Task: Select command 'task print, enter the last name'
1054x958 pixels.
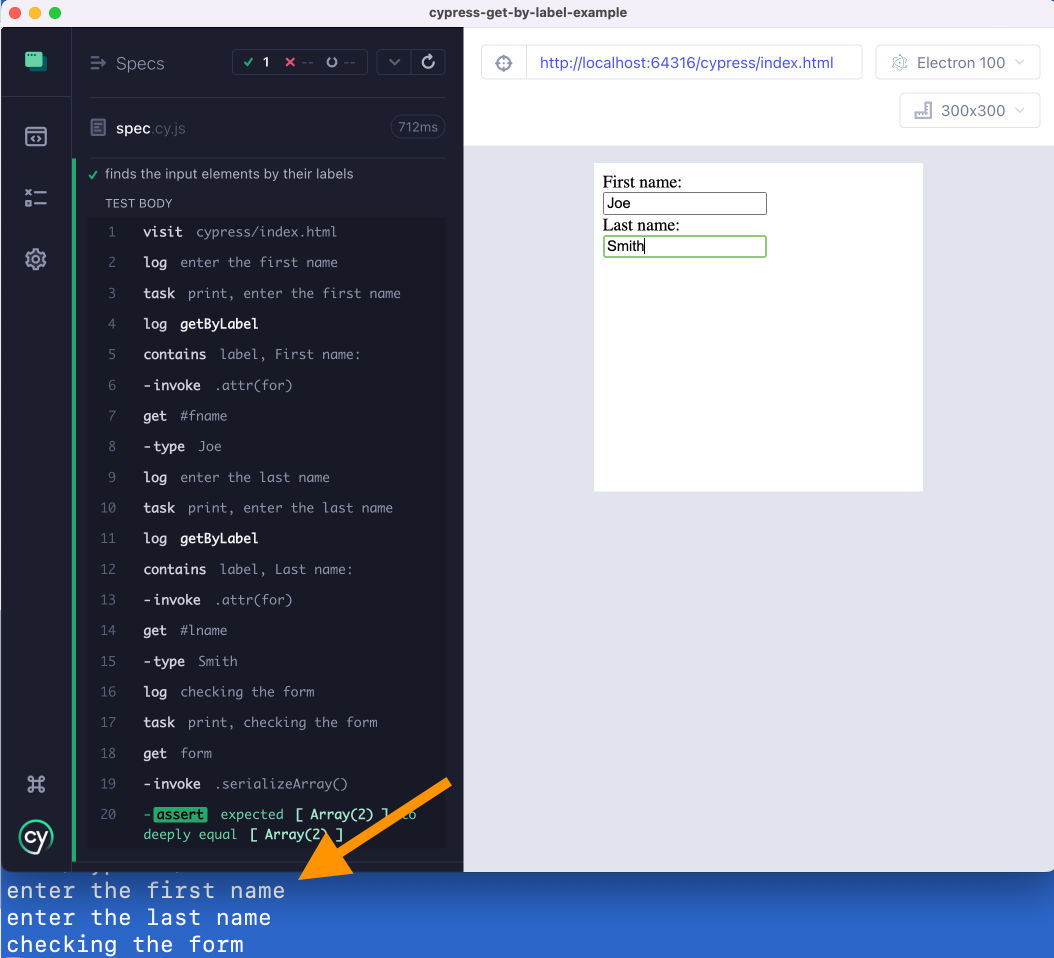Action: tap(266, 508)
